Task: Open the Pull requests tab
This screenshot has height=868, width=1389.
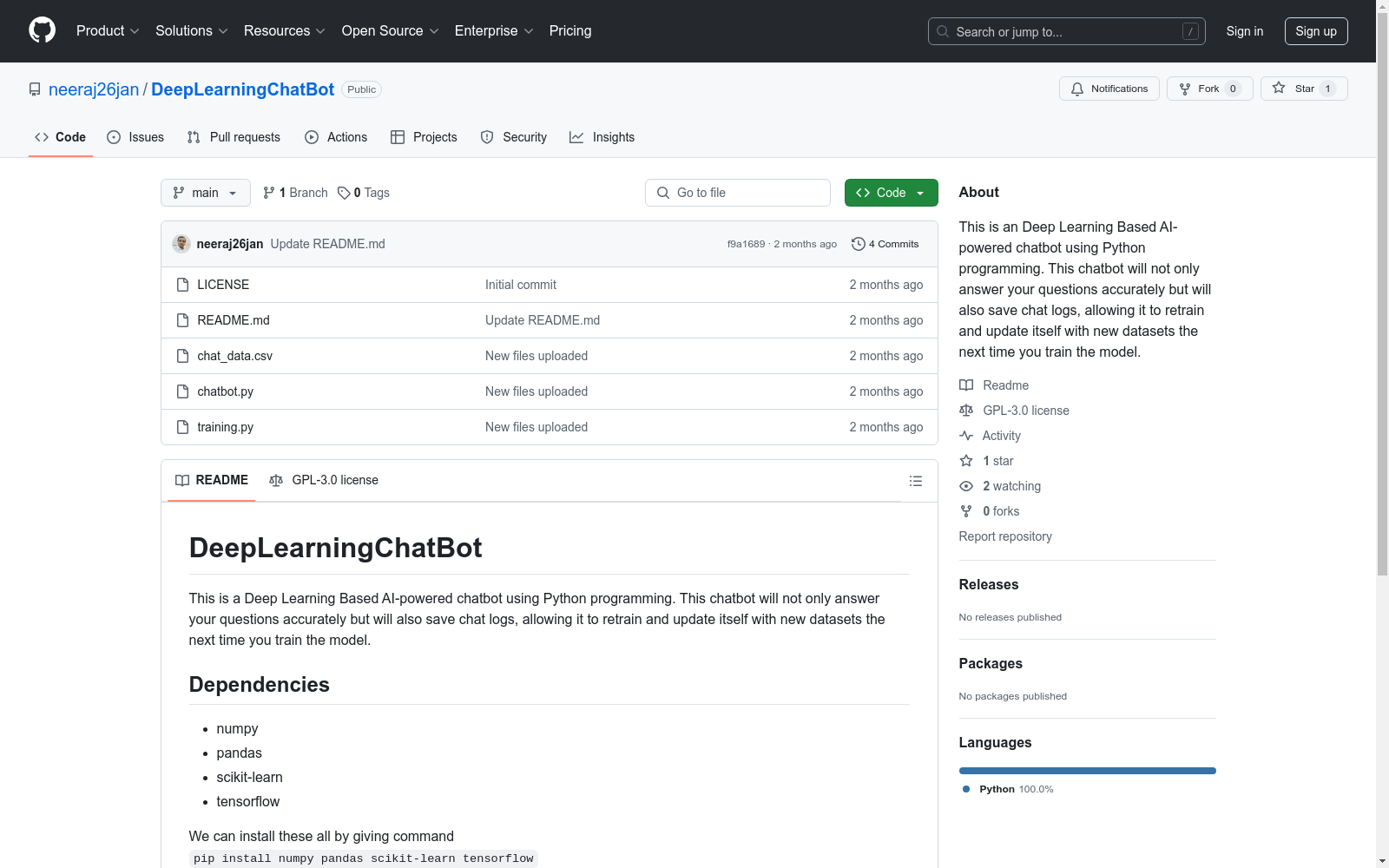Action: pos(234,137)
